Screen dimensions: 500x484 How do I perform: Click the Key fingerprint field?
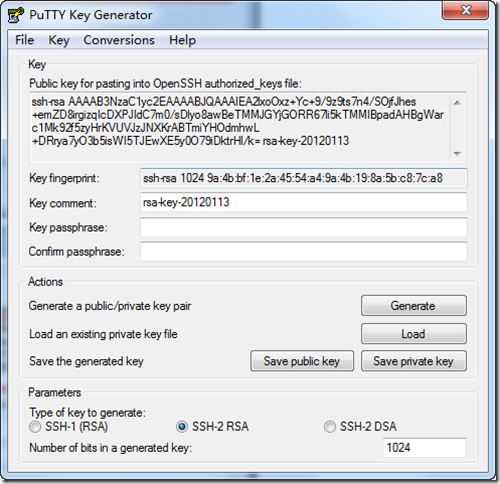coord(303,178)
